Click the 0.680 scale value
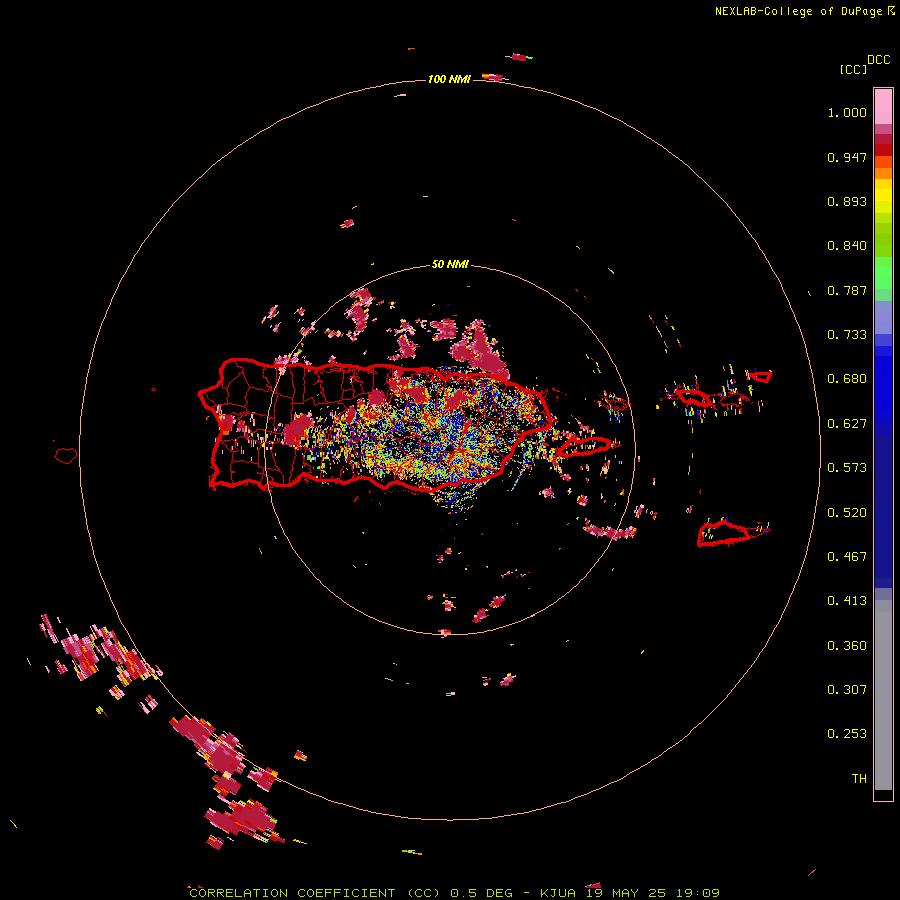The width and height of the screenshot is (900, 900). pos(847,379)
